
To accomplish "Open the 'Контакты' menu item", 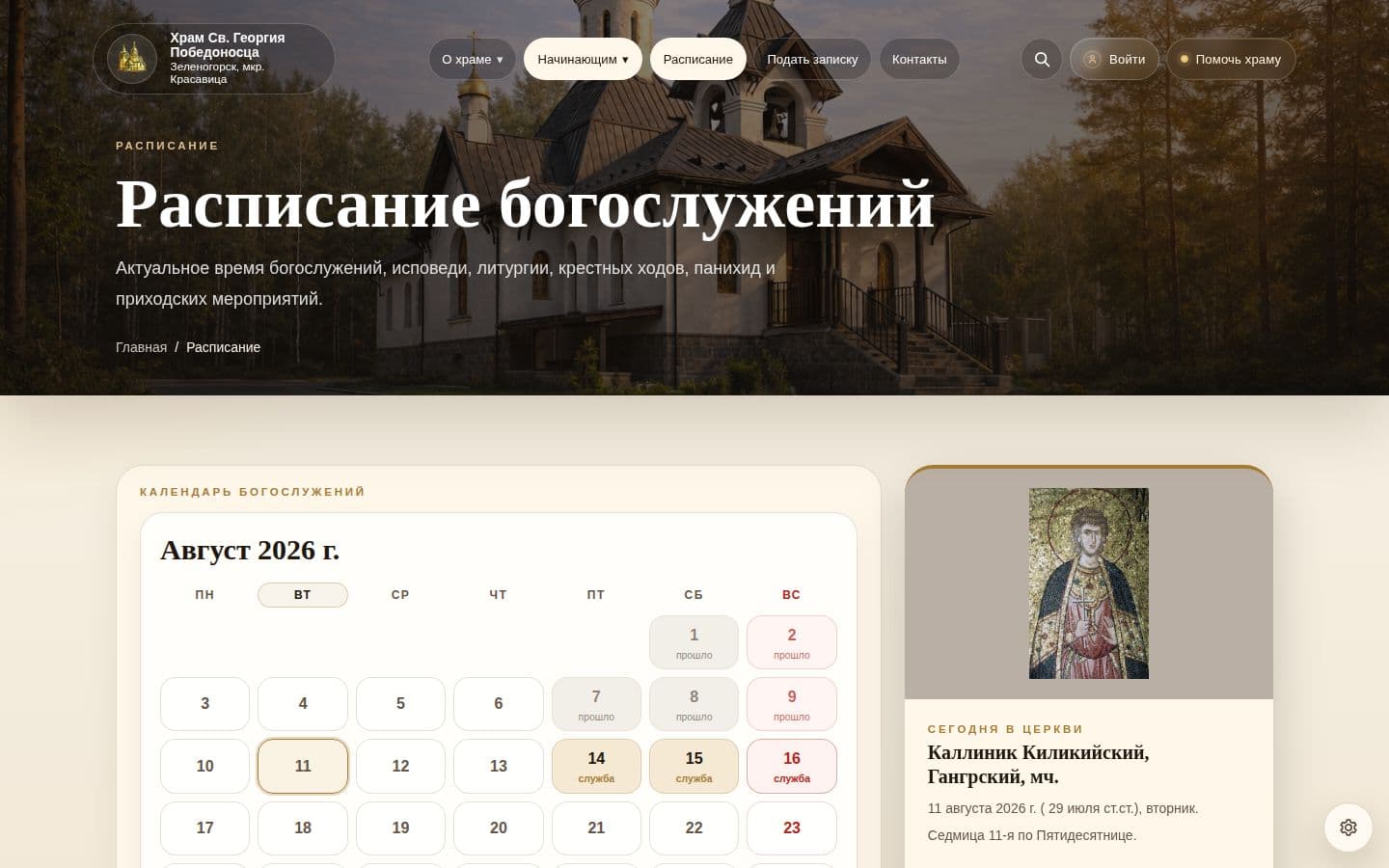I will click(x=919, y=59).
